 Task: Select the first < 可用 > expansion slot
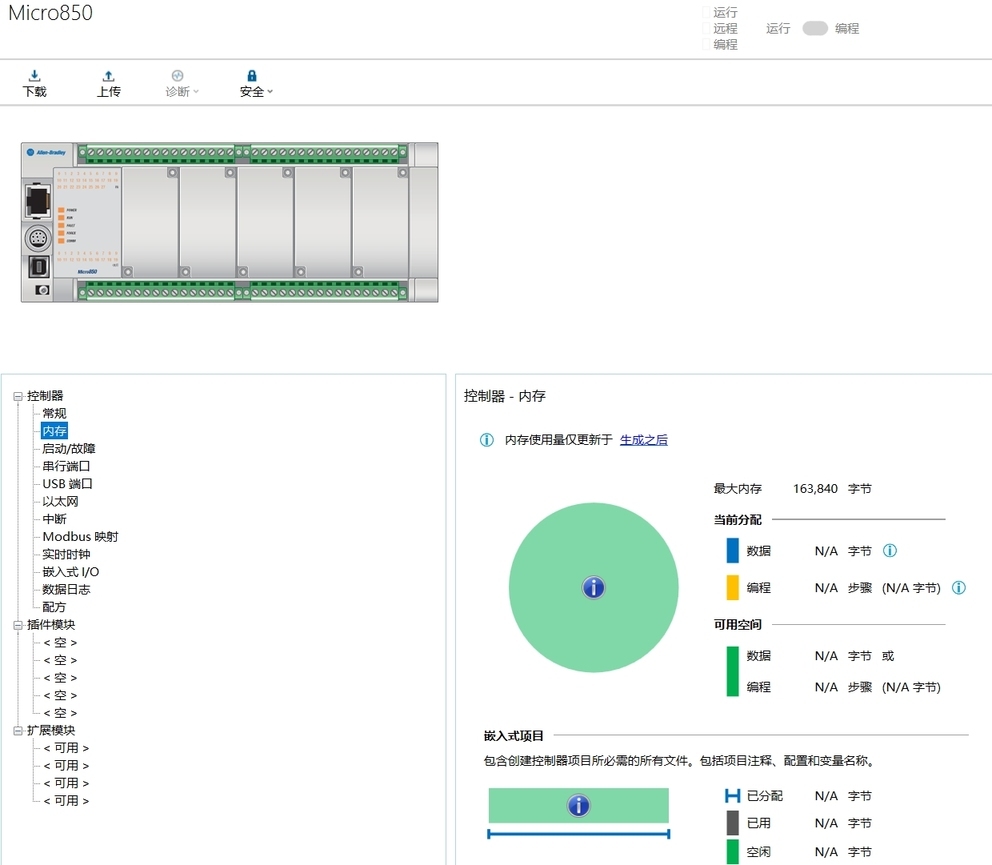[x=66, y=749]
